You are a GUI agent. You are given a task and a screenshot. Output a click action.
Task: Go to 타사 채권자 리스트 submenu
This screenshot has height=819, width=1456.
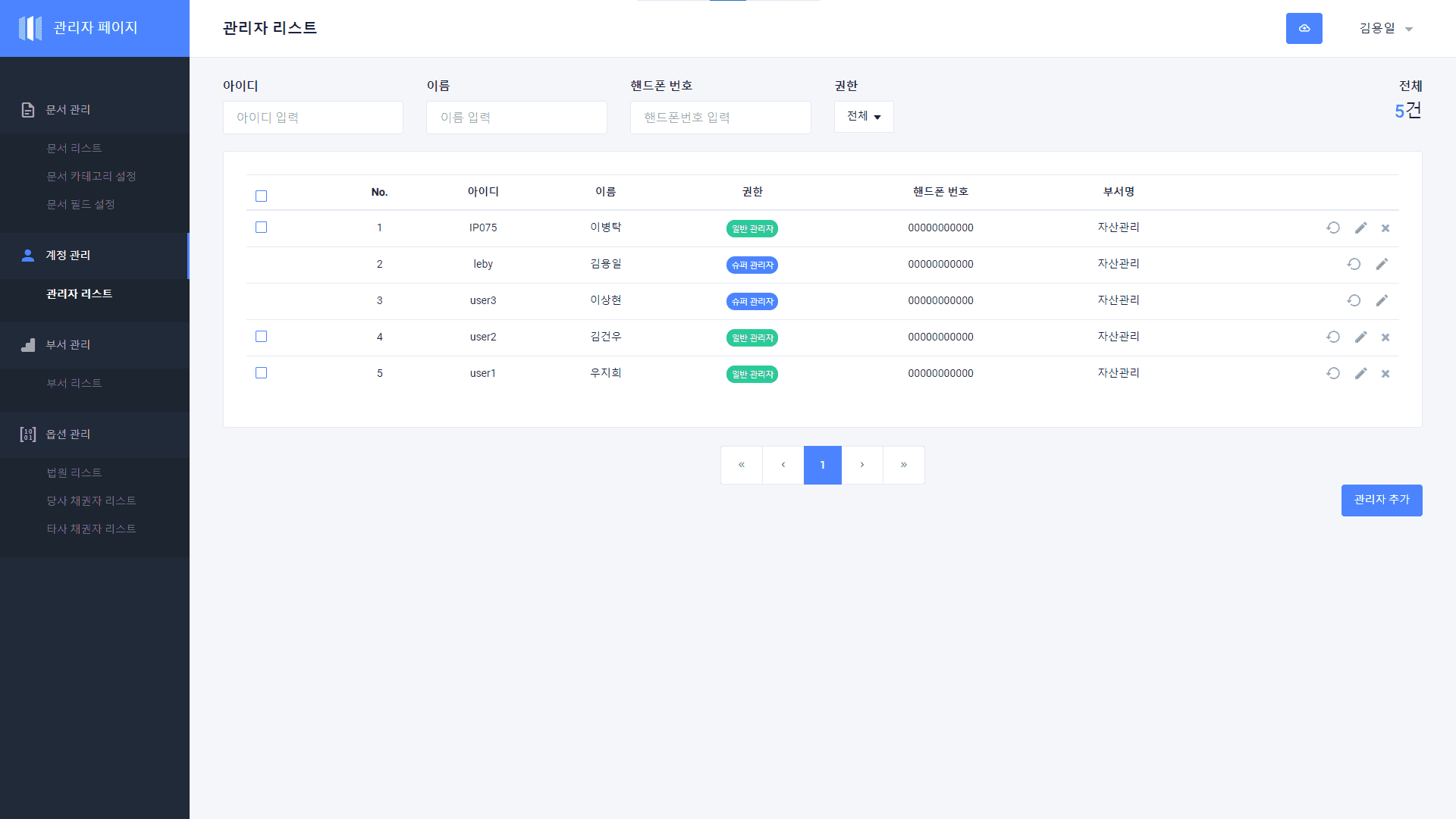tap(91, 529)
